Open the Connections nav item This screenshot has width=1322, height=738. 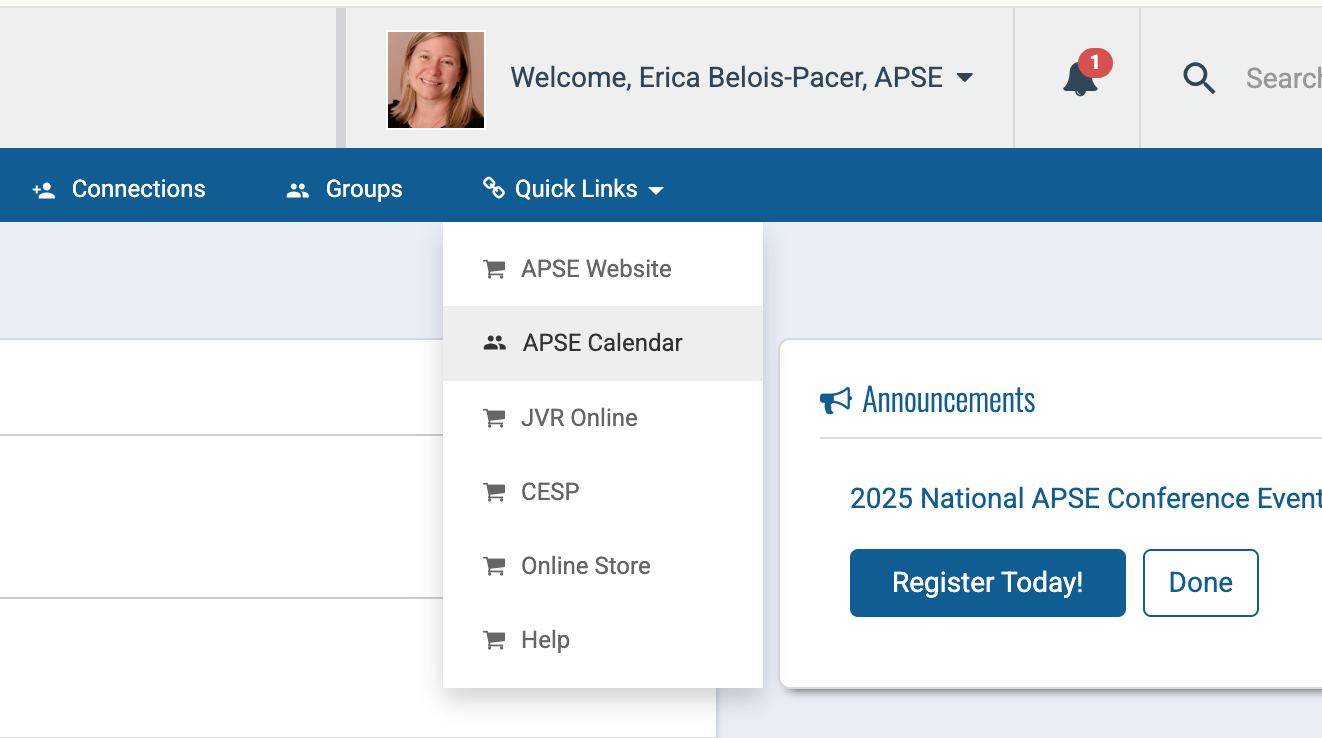119,189
